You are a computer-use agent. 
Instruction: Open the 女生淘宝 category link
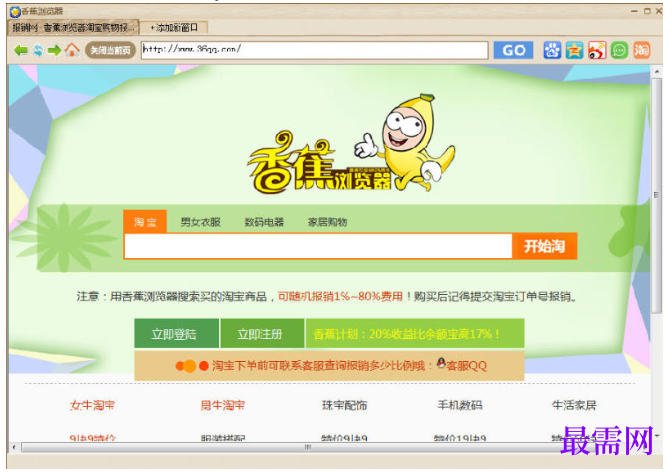click(x=93, y=405)
